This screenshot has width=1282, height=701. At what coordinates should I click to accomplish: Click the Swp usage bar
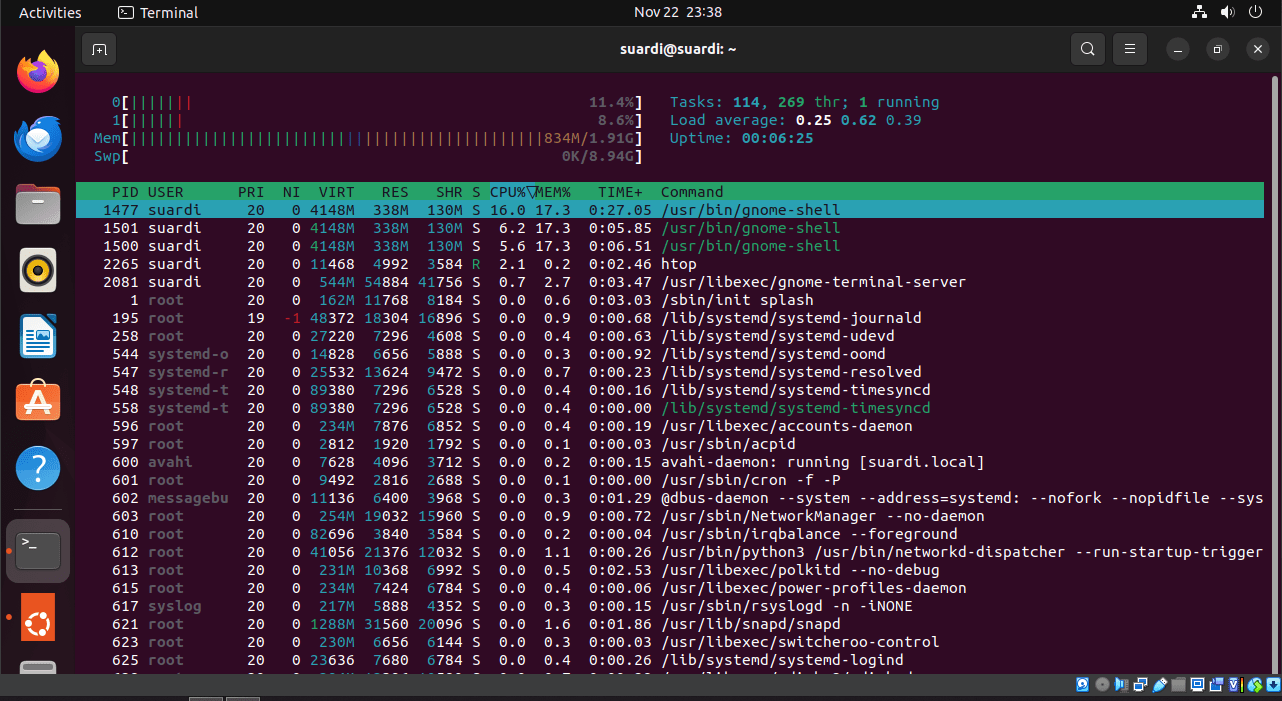[368, 156]
